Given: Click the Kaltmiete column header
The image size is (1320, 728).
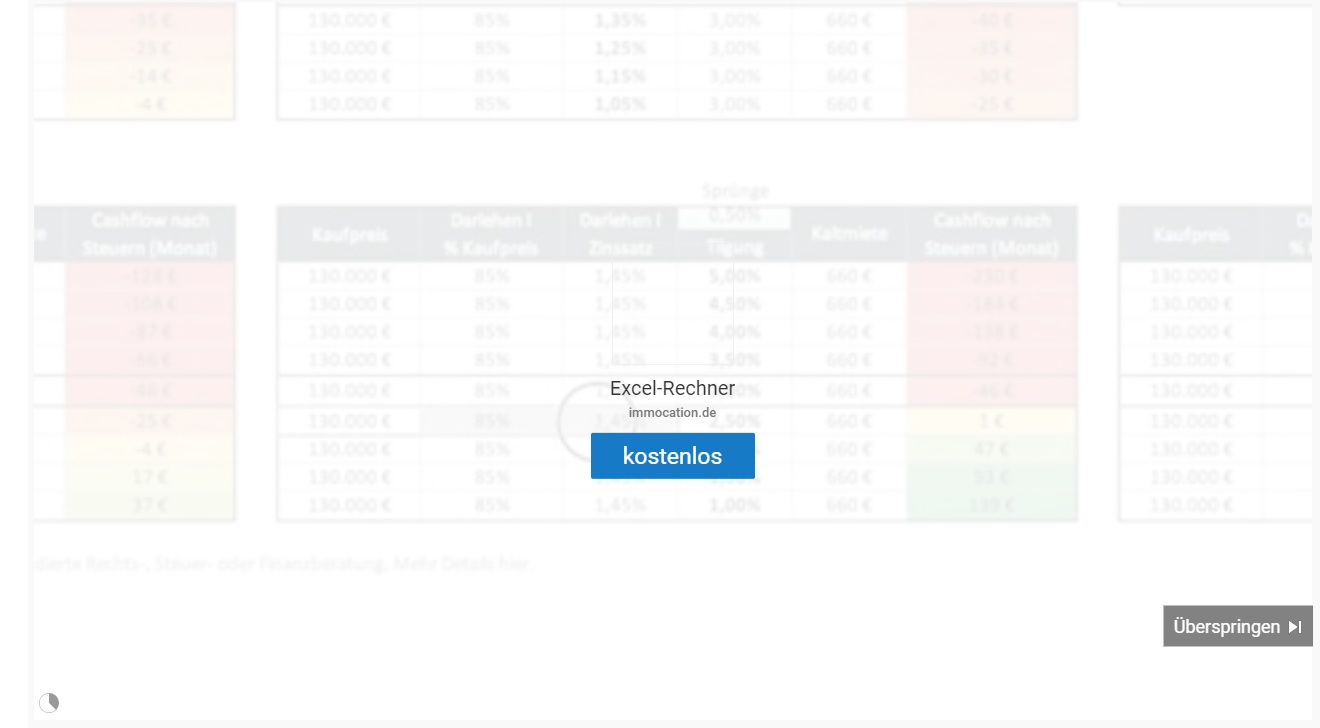Looking at the screenshot, I should point(849,233).
